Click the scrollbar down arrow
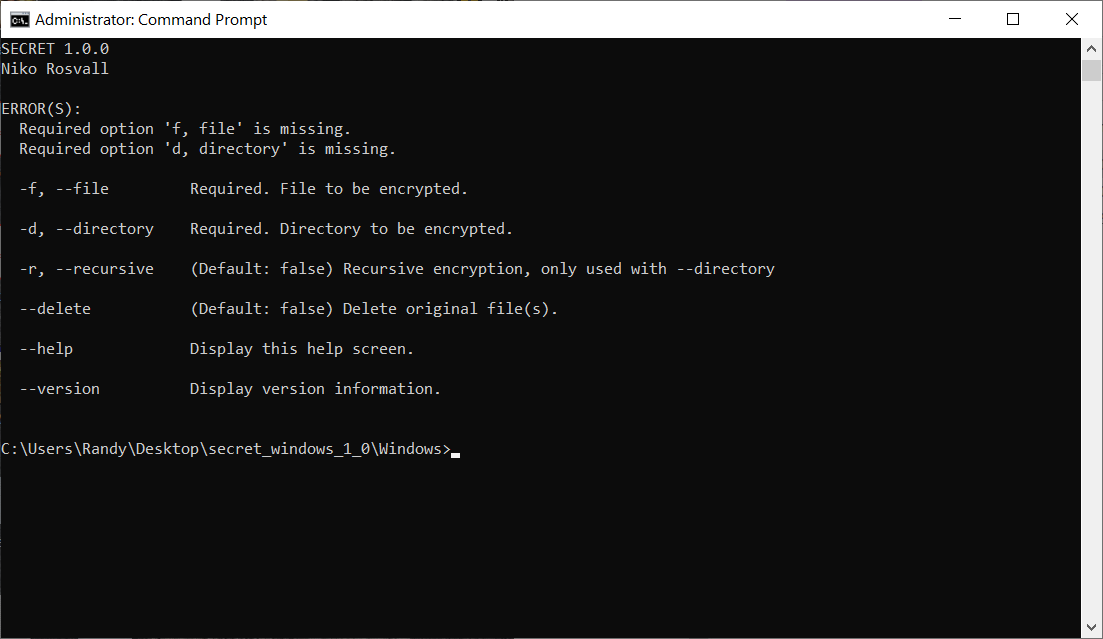The width and height of the screenshot is (1103, 639). (x=1091, y=627)
